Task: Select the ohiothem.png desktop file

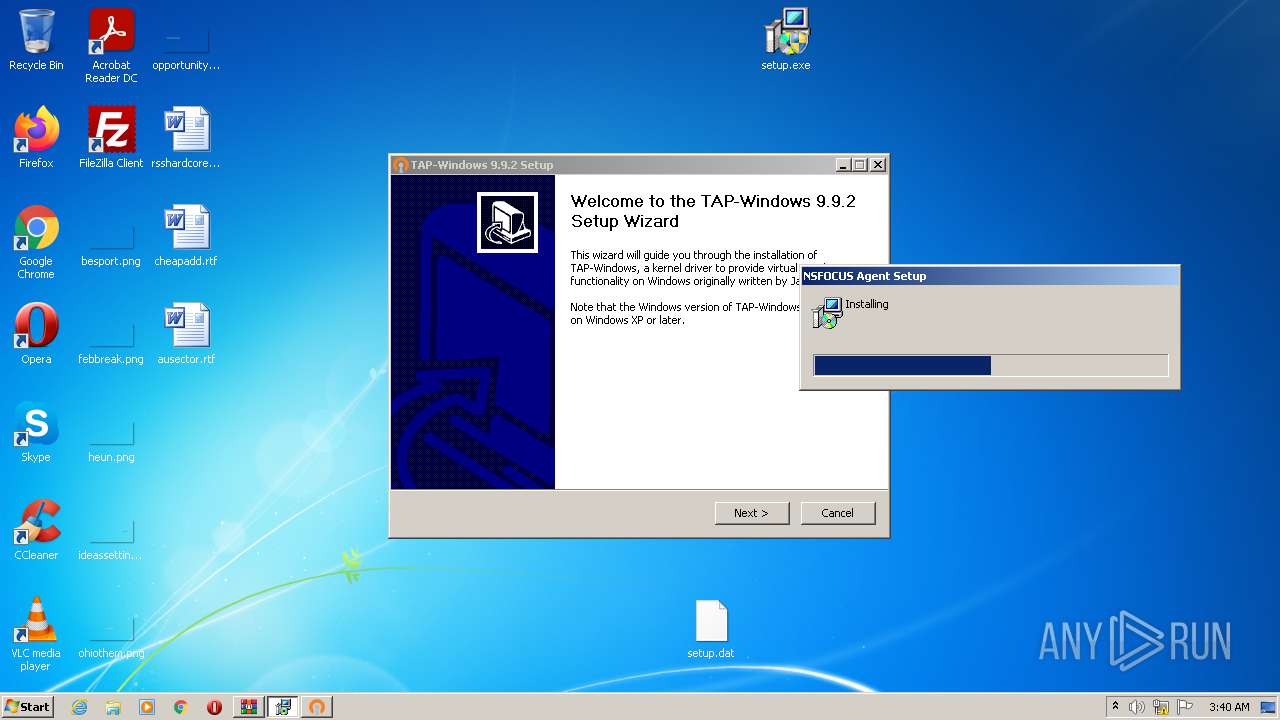Action: coord(111,637)
